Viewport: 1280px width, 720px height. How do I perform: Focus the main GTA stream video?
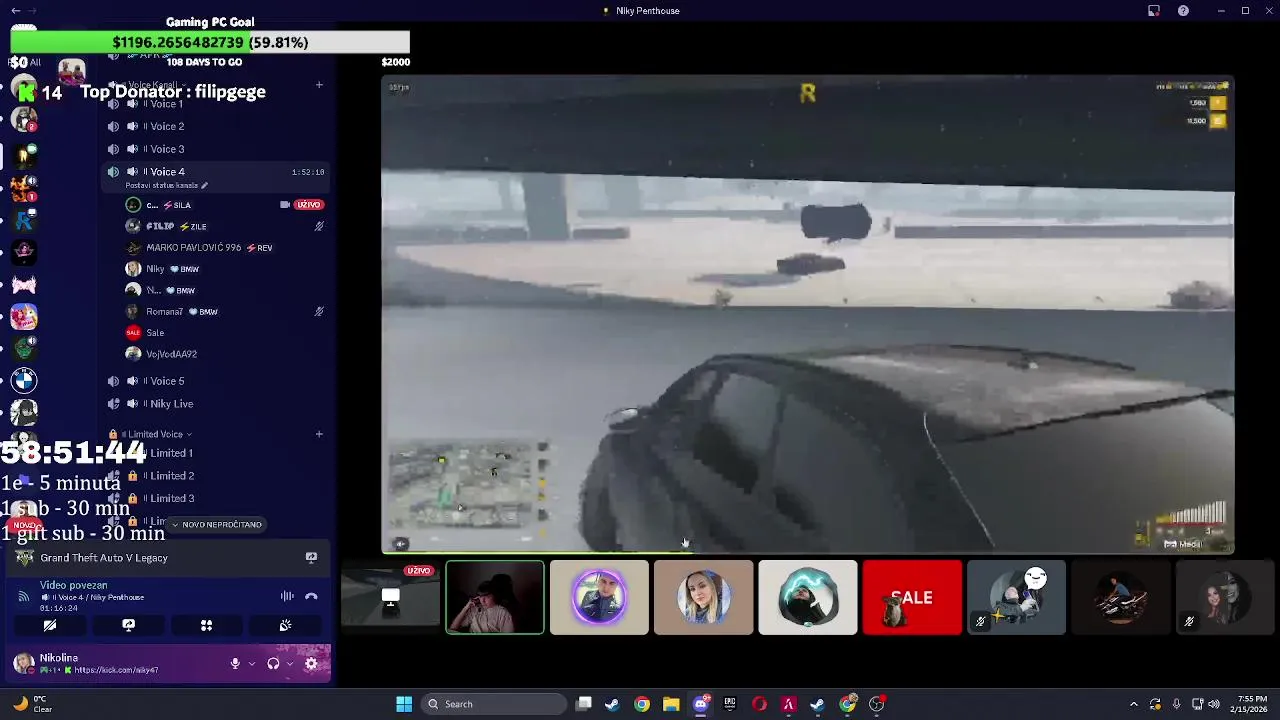coord(808,314)
